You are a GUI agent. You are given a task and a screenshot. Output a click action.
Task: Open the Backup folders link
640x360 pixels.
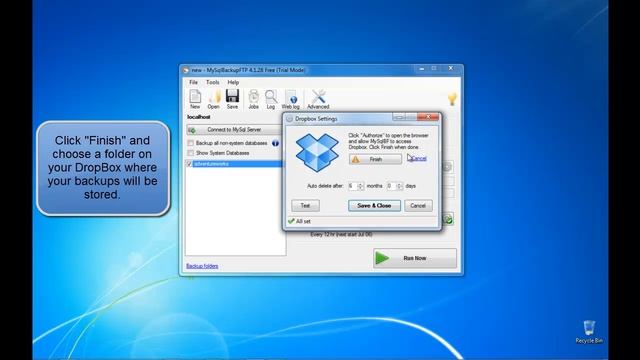tap(202, 266)
